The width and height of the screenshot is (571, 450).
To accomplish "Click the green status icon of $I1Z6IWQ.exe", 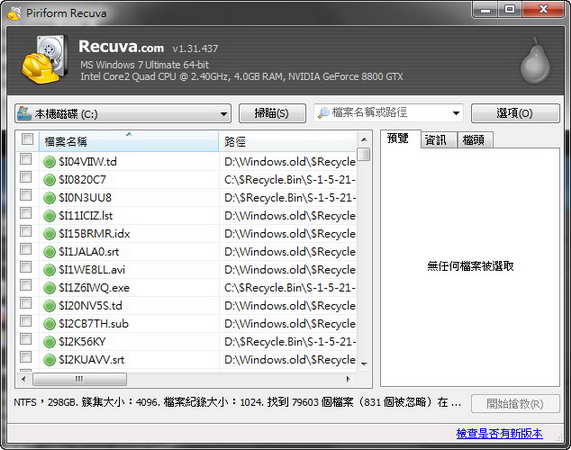I will point(49,288).
